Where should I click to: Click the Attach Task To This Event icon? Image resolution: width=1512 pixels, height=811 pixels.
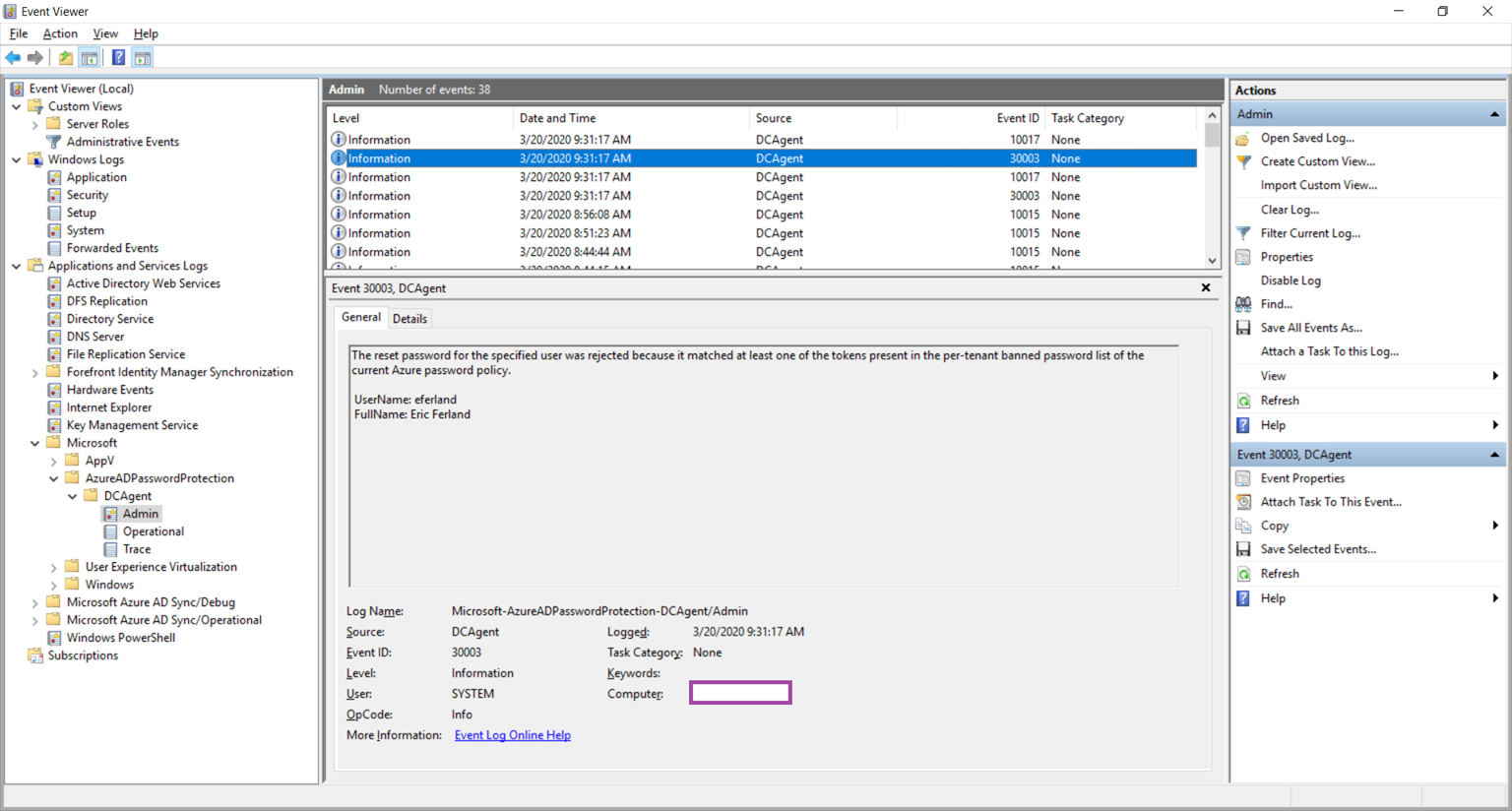click(1244, 502)
